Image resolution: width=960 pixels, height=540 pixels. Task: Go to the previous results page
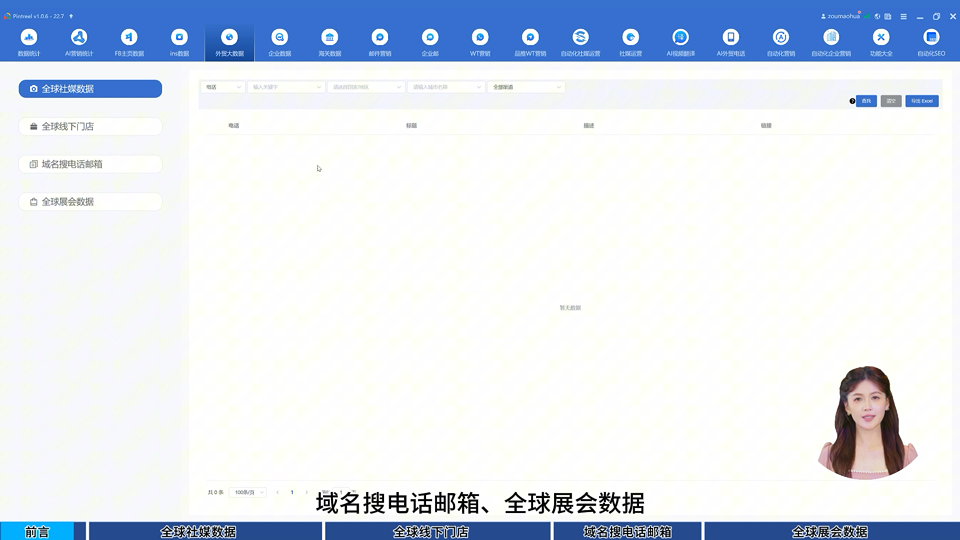point(277,492)
